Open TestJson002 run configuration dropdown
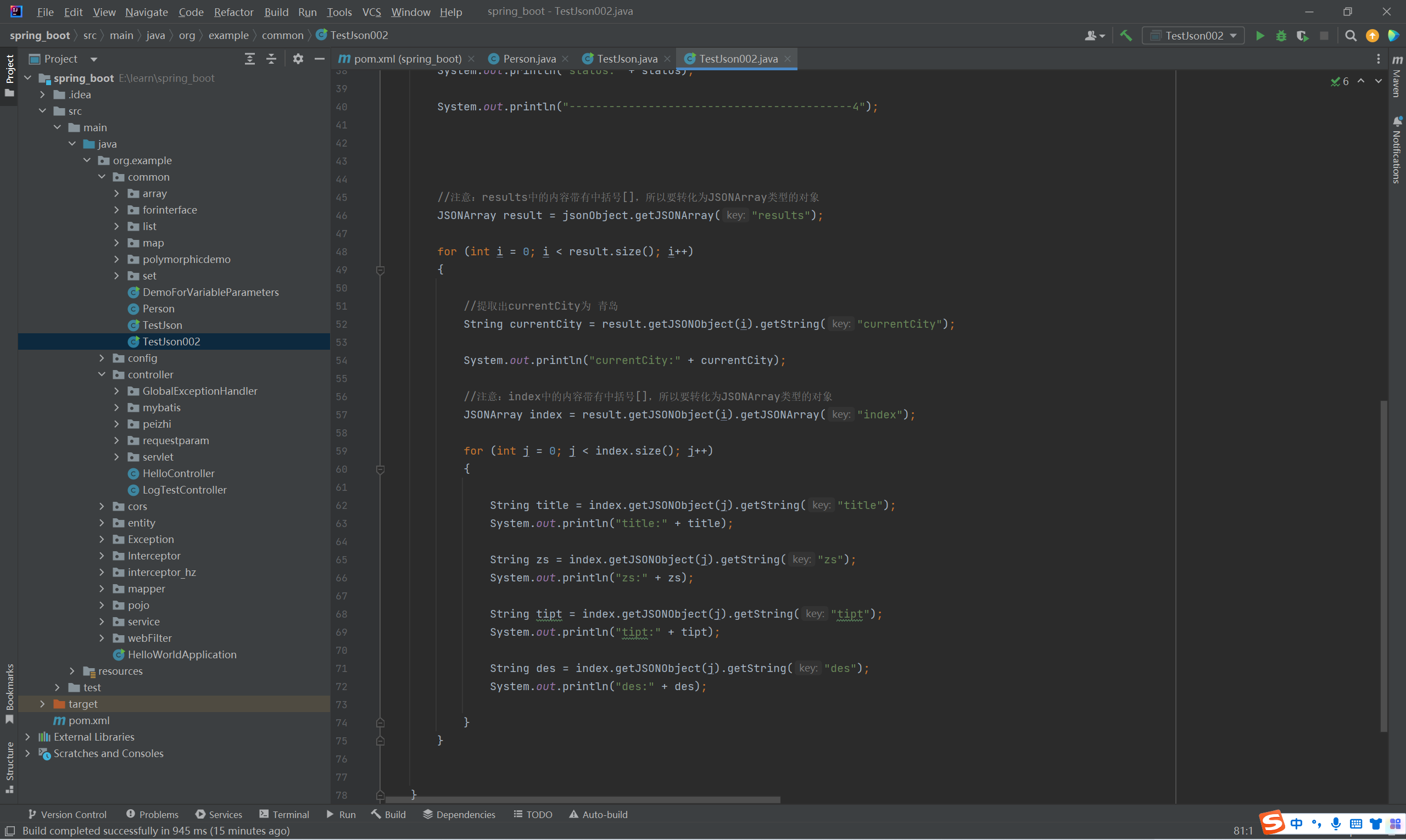 (1193, 36)
